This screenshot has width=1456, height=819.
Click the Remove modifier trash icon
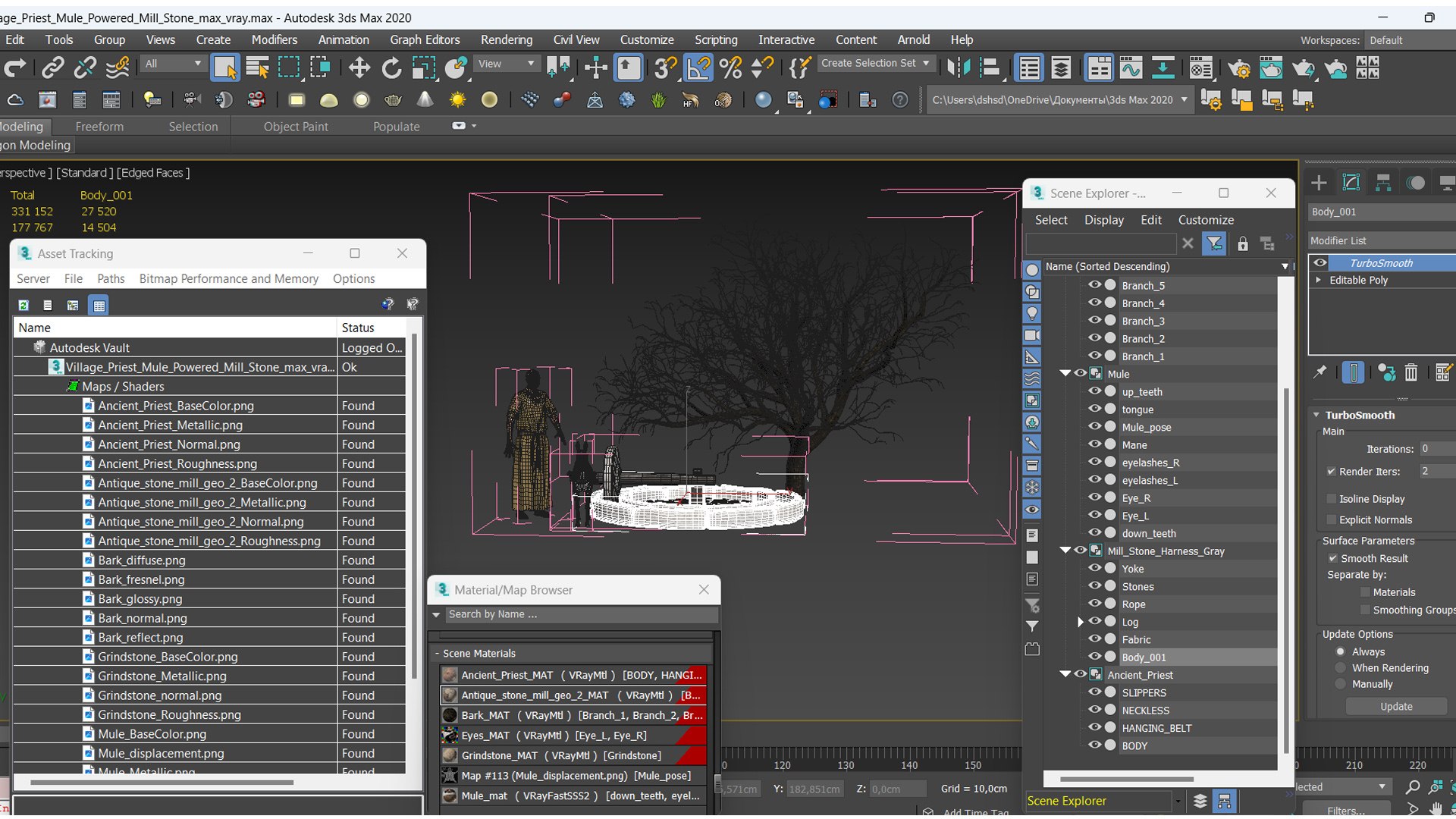(1410, 372)
